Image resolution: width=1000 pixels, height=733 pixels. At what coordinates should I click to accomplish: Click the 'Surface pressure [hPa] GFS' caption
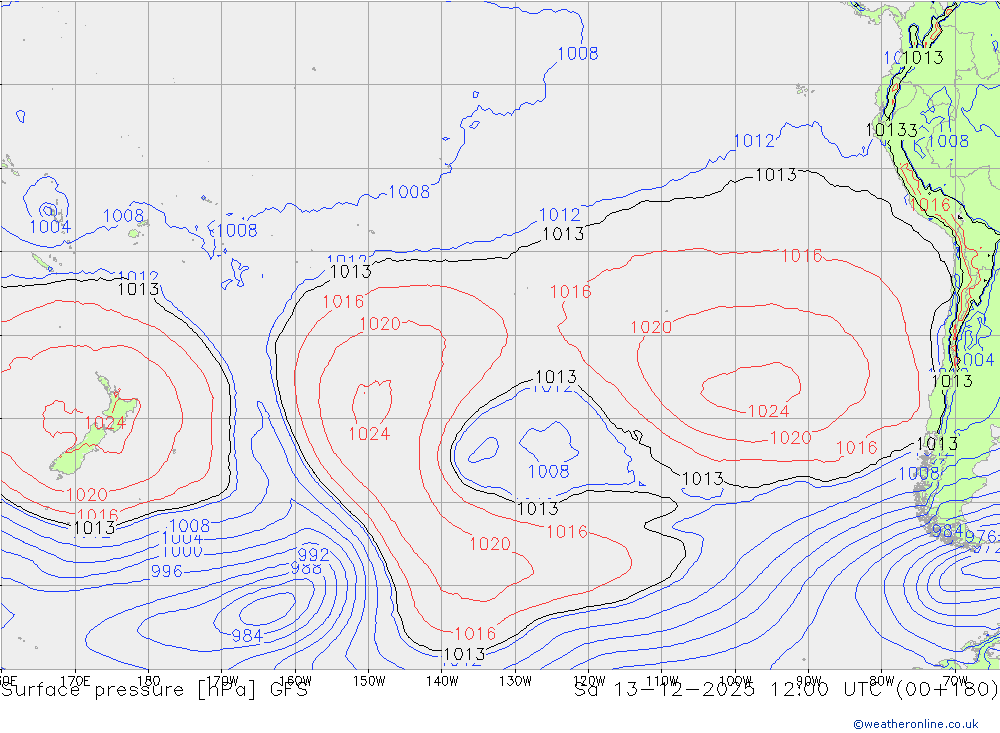click(x=154, y=690)
